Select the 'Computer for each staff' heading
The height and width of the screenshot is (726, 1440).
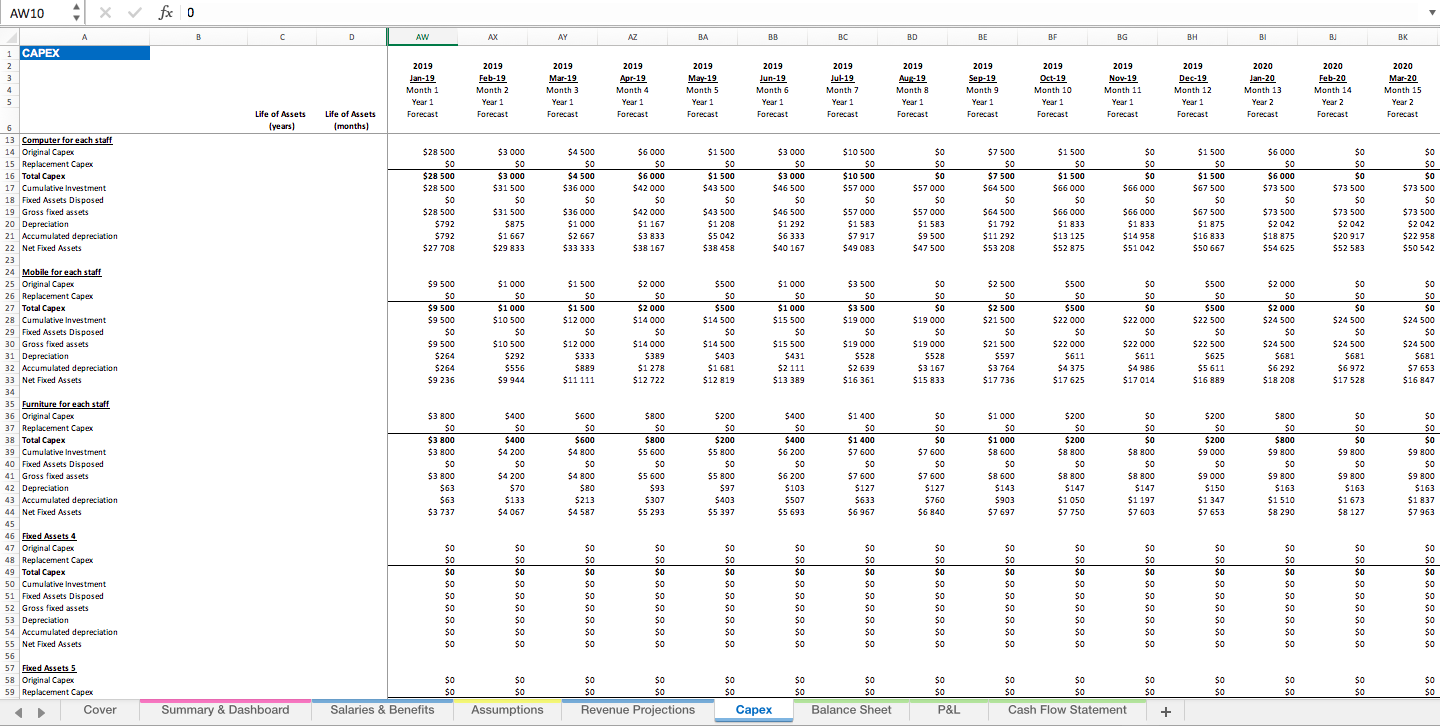click(67, 140)
